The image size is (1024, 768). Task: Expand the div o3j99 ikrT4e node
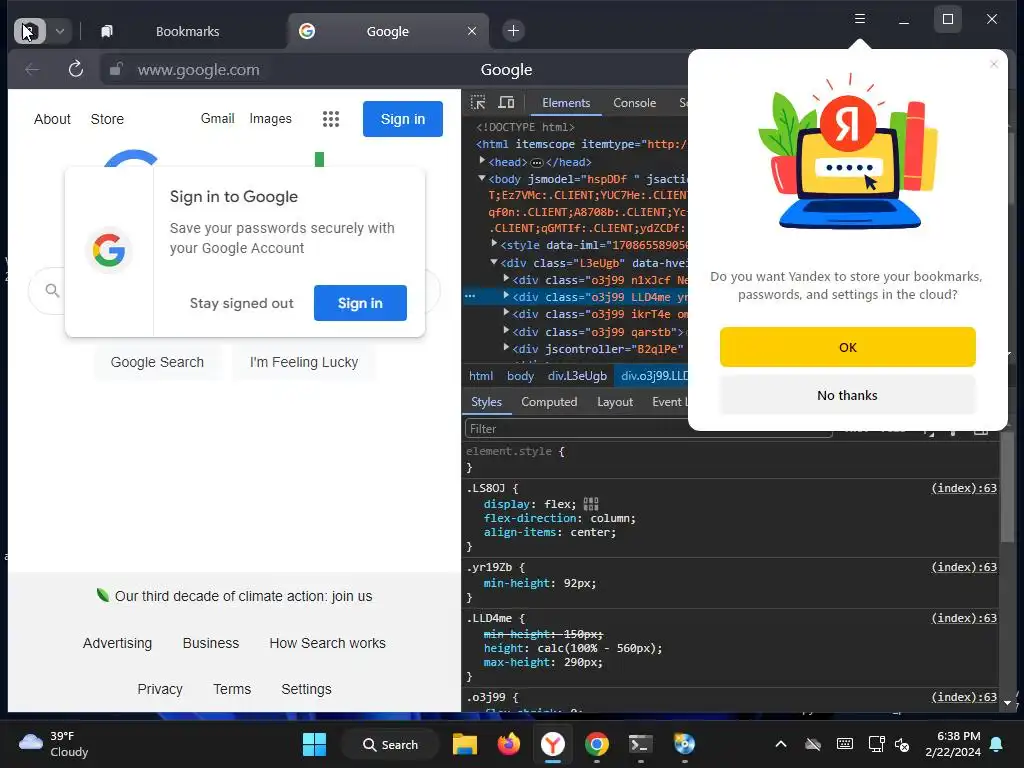pyautogui.click(x=506, y=313)
